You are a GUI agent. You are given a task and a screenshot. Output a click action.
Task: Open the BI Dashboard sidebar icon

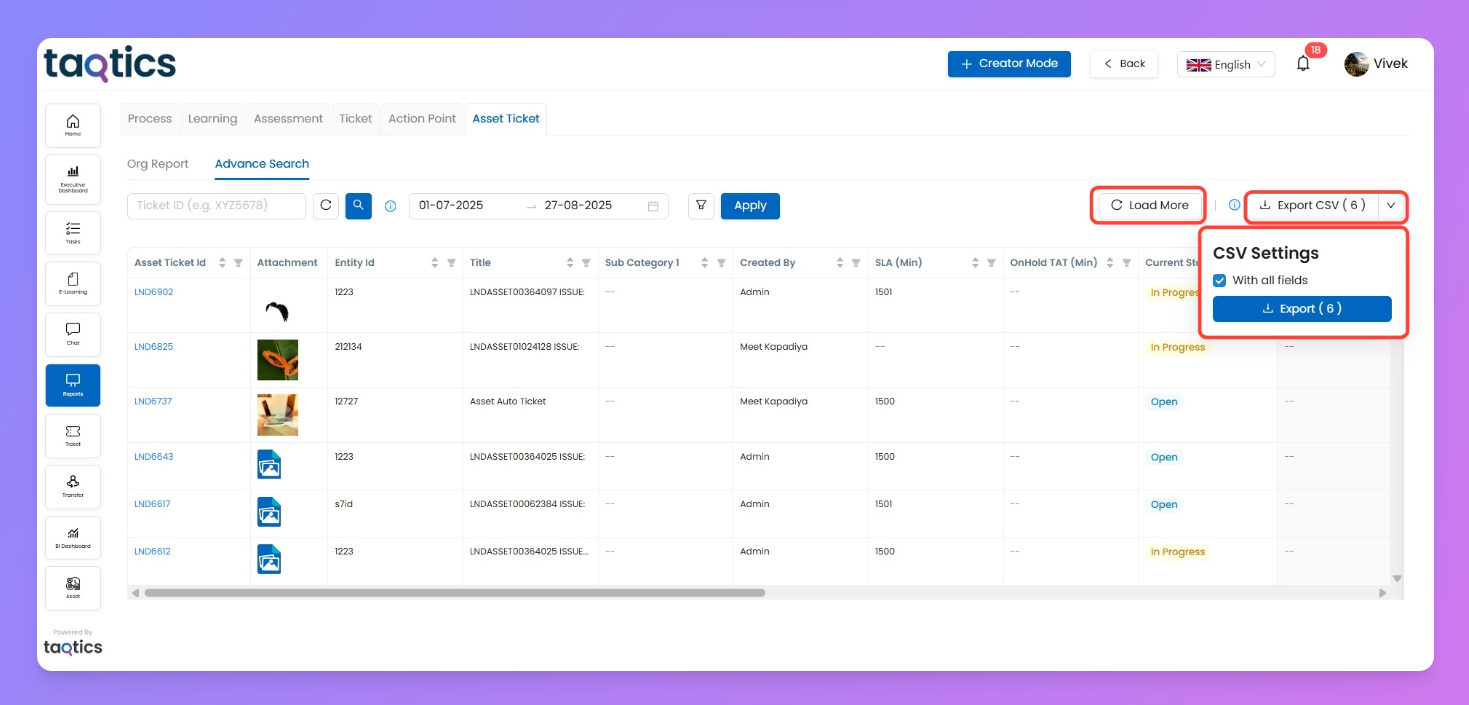(73, 538)
